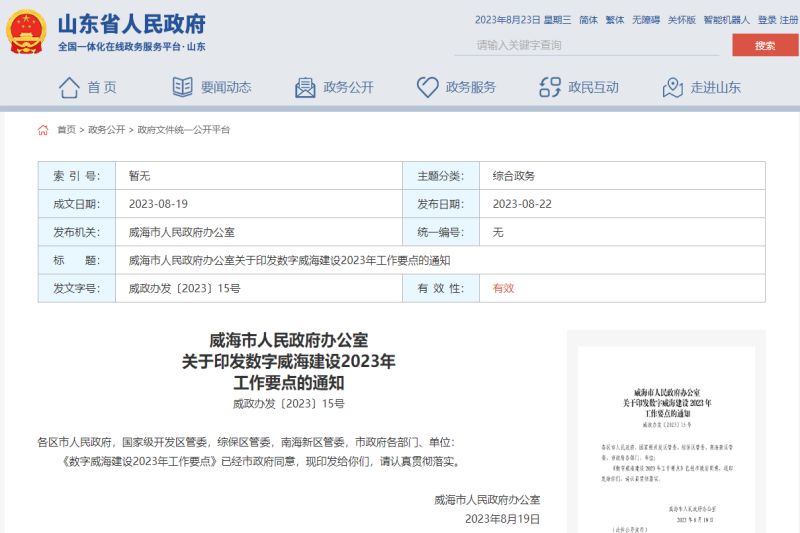Open 政务公开 in the breadcrumb

click(x=107, y=130)
